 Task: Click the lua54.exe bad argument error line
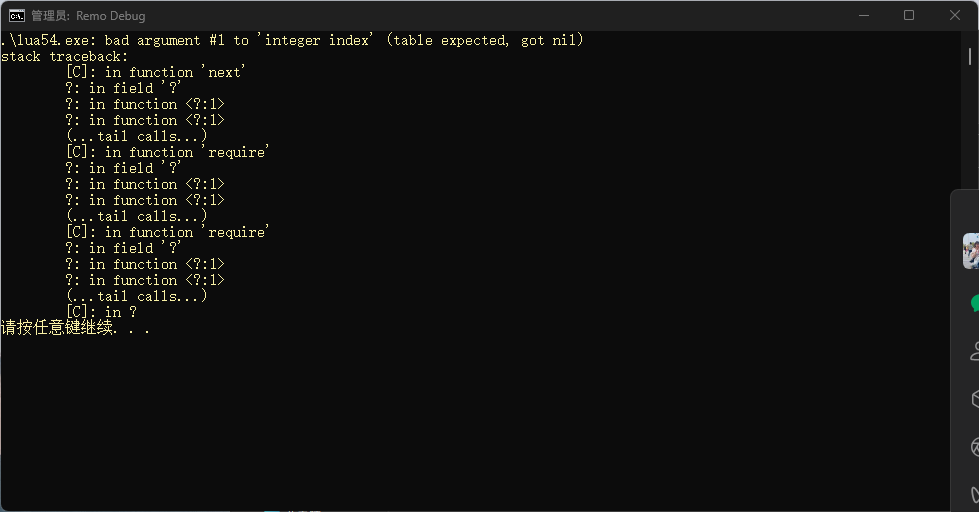point(292,40)
